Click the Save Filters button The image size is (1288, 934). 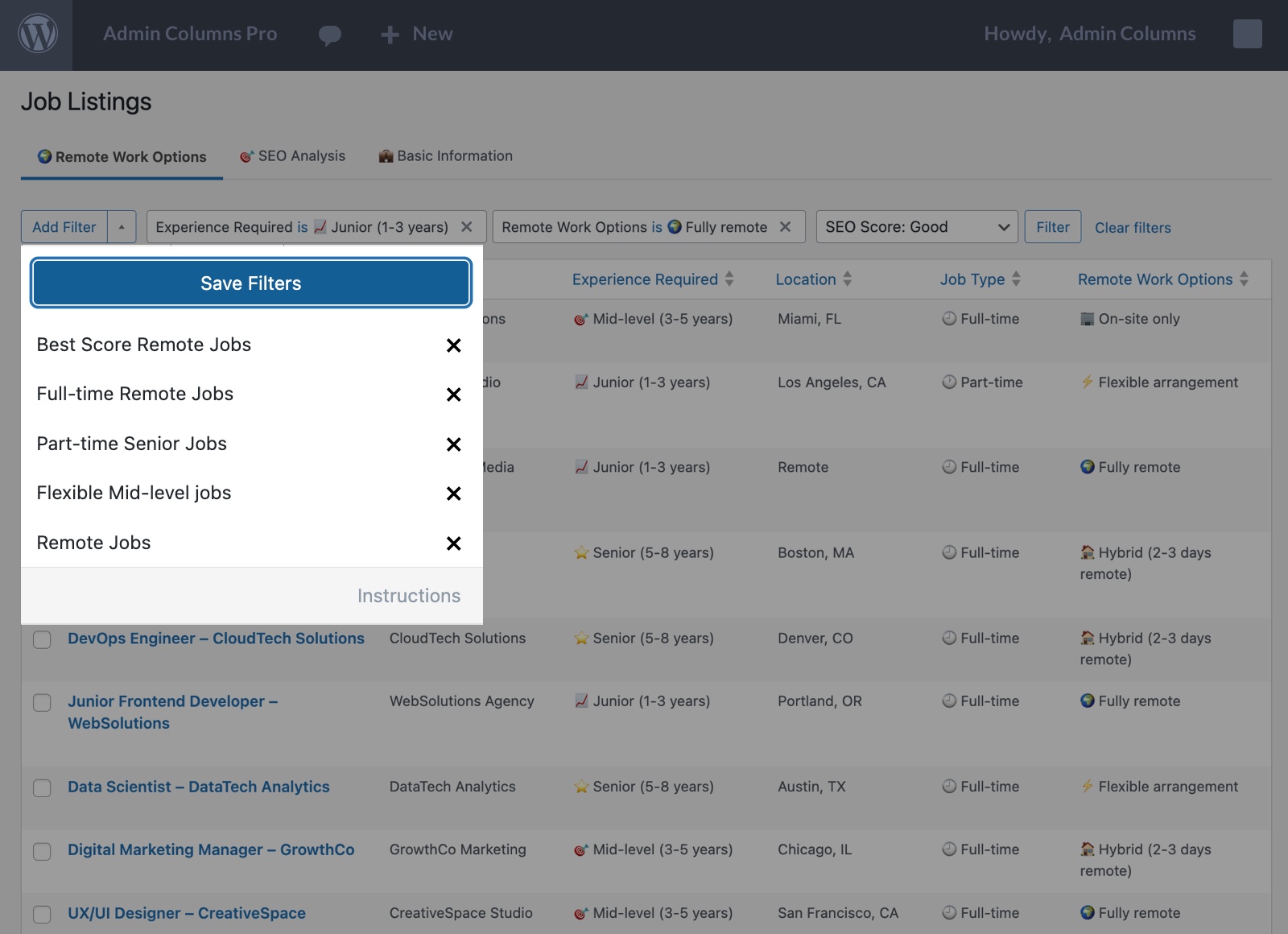250,283
